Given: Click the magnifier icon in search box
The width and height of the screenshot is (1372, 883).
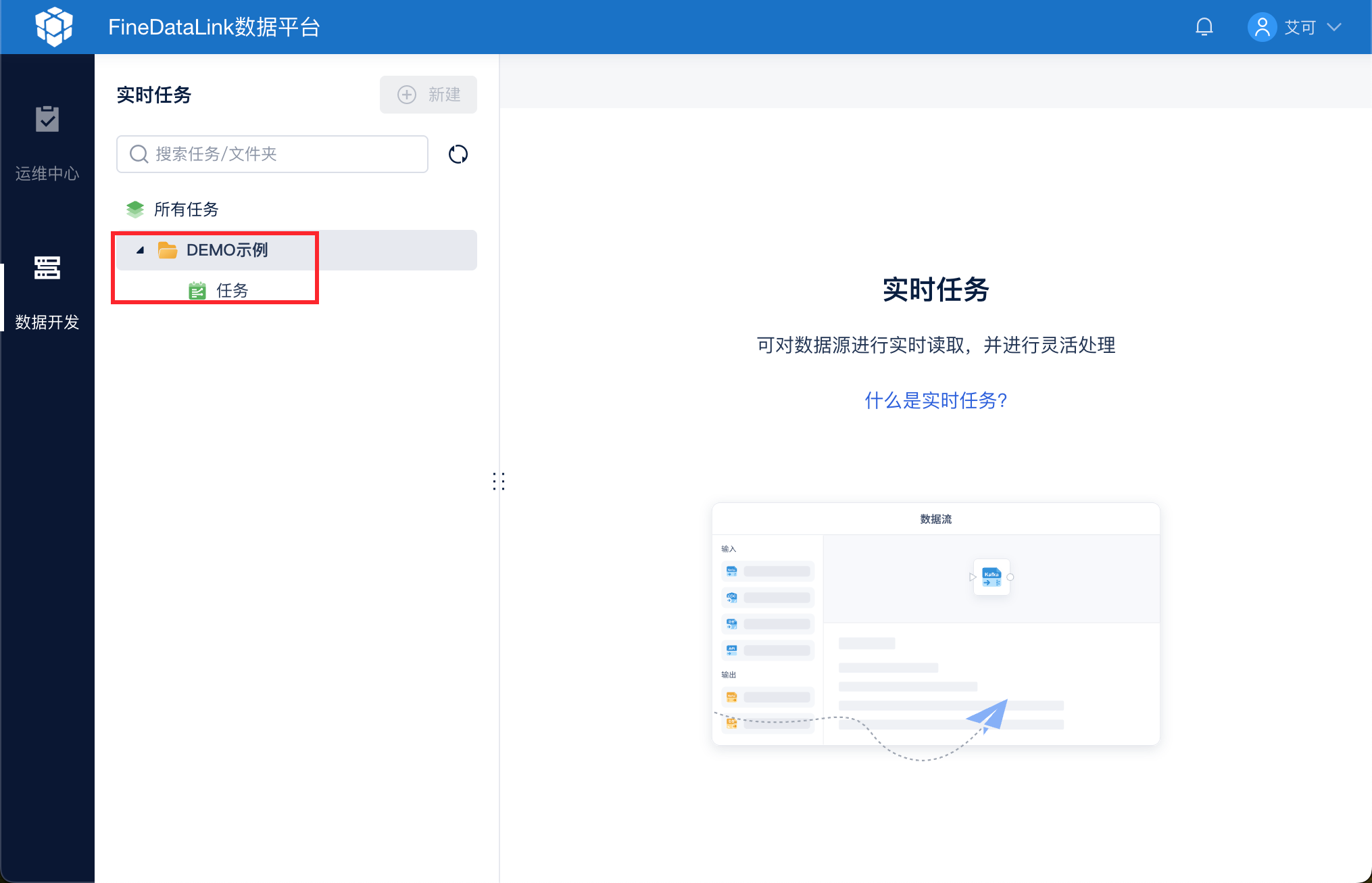Looking at the screenshot, I should [139, 154].
